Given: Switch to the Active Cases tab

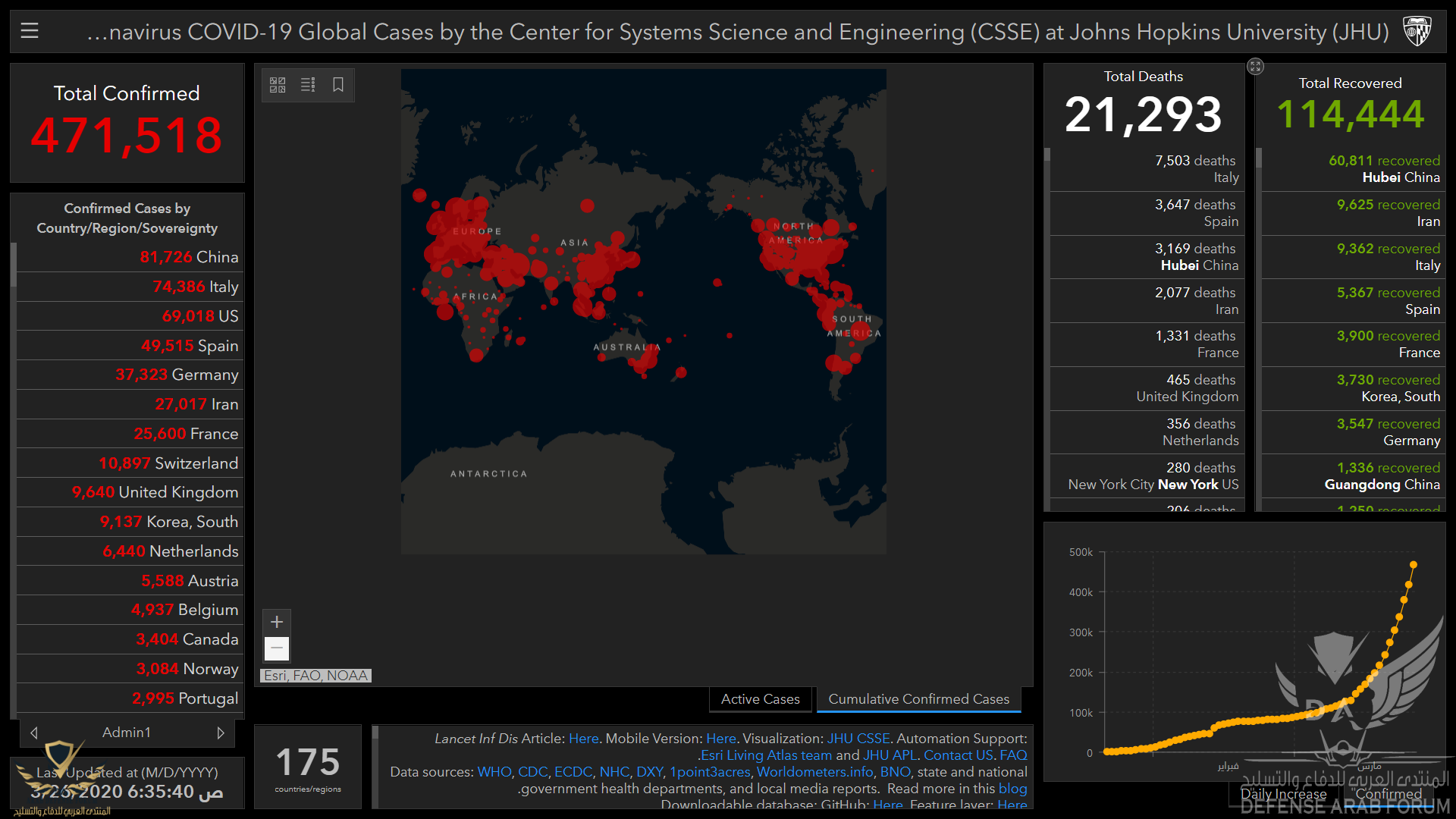Looking at the screenshot, I should point(760,699).
